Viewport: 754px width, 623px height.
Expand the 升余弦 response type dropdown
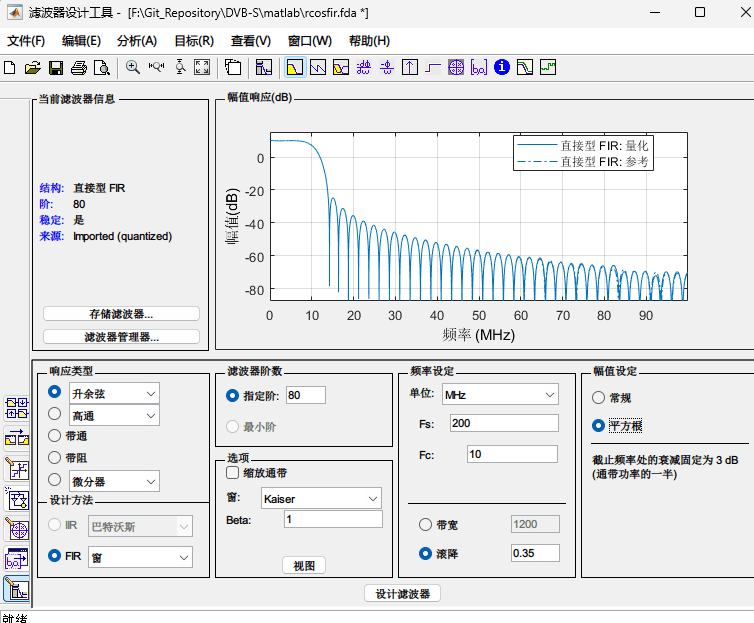[x=114, y=393]
